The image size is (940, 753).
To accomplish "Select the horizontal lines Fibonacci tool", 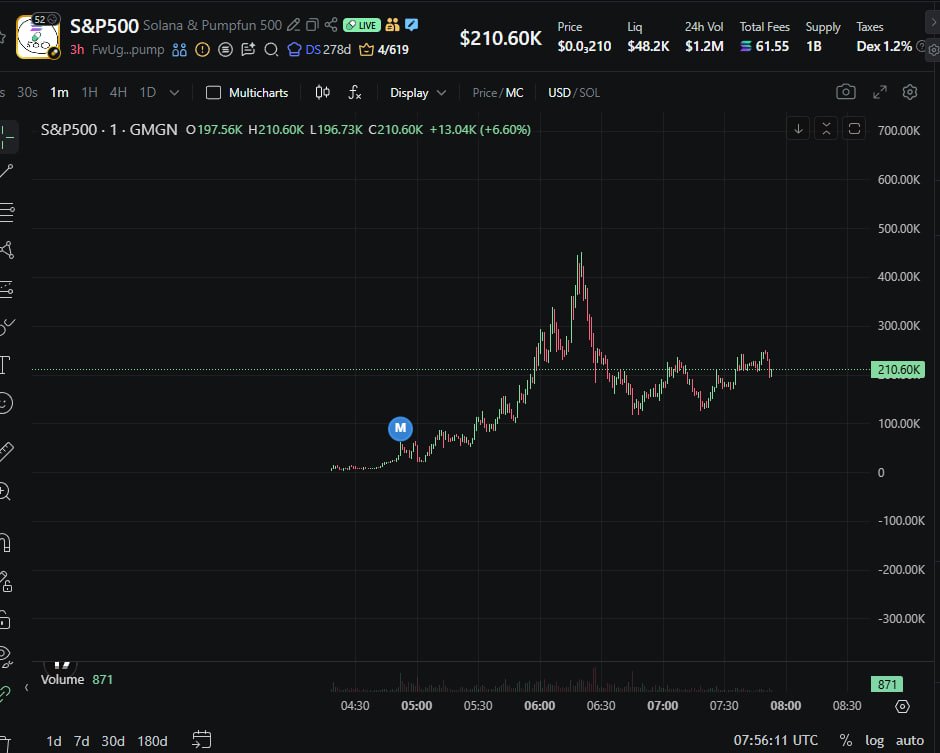I will click(7, 212).
